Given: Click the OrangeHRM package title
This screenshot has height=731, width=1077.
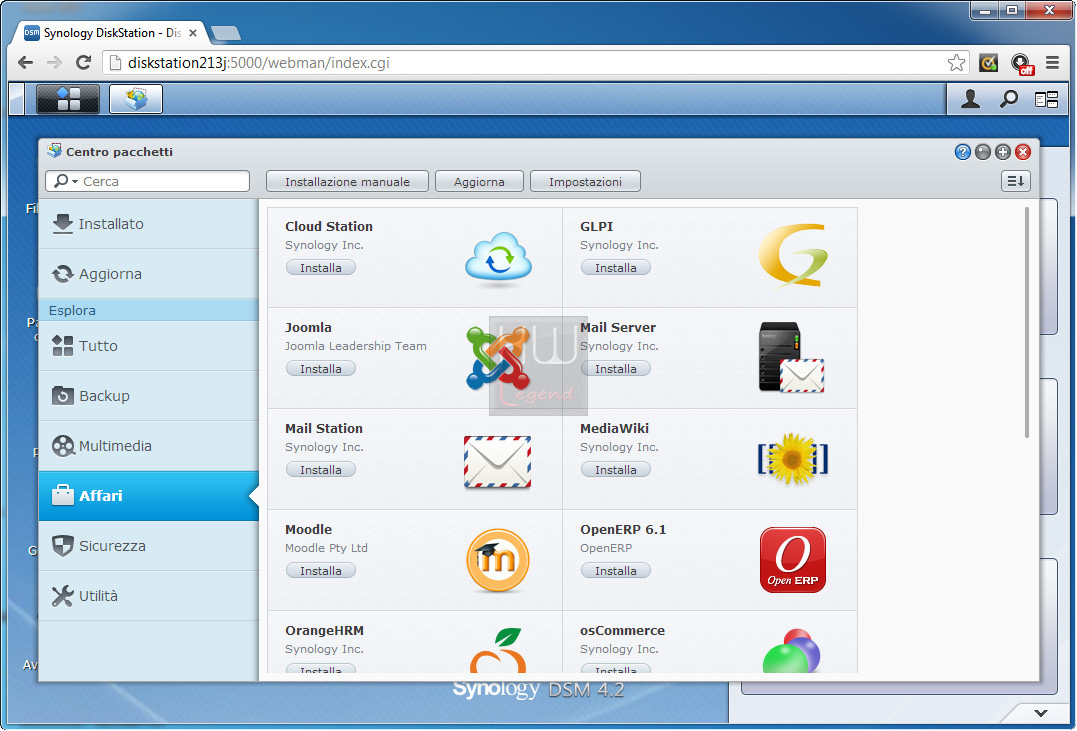Looking at the screenshot, I should click(324, 631).
